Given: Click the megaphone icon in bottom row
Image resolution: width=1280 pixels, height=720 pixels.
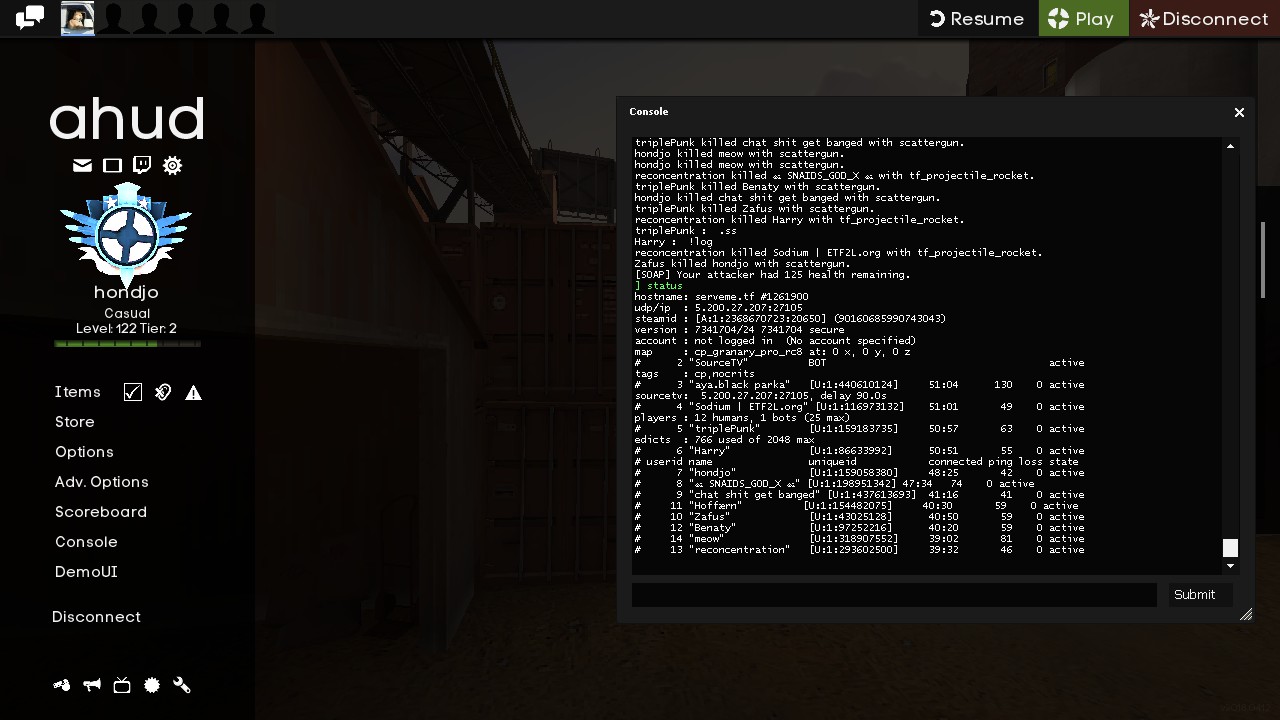Looking at the screenshot, I should [92, 685].
